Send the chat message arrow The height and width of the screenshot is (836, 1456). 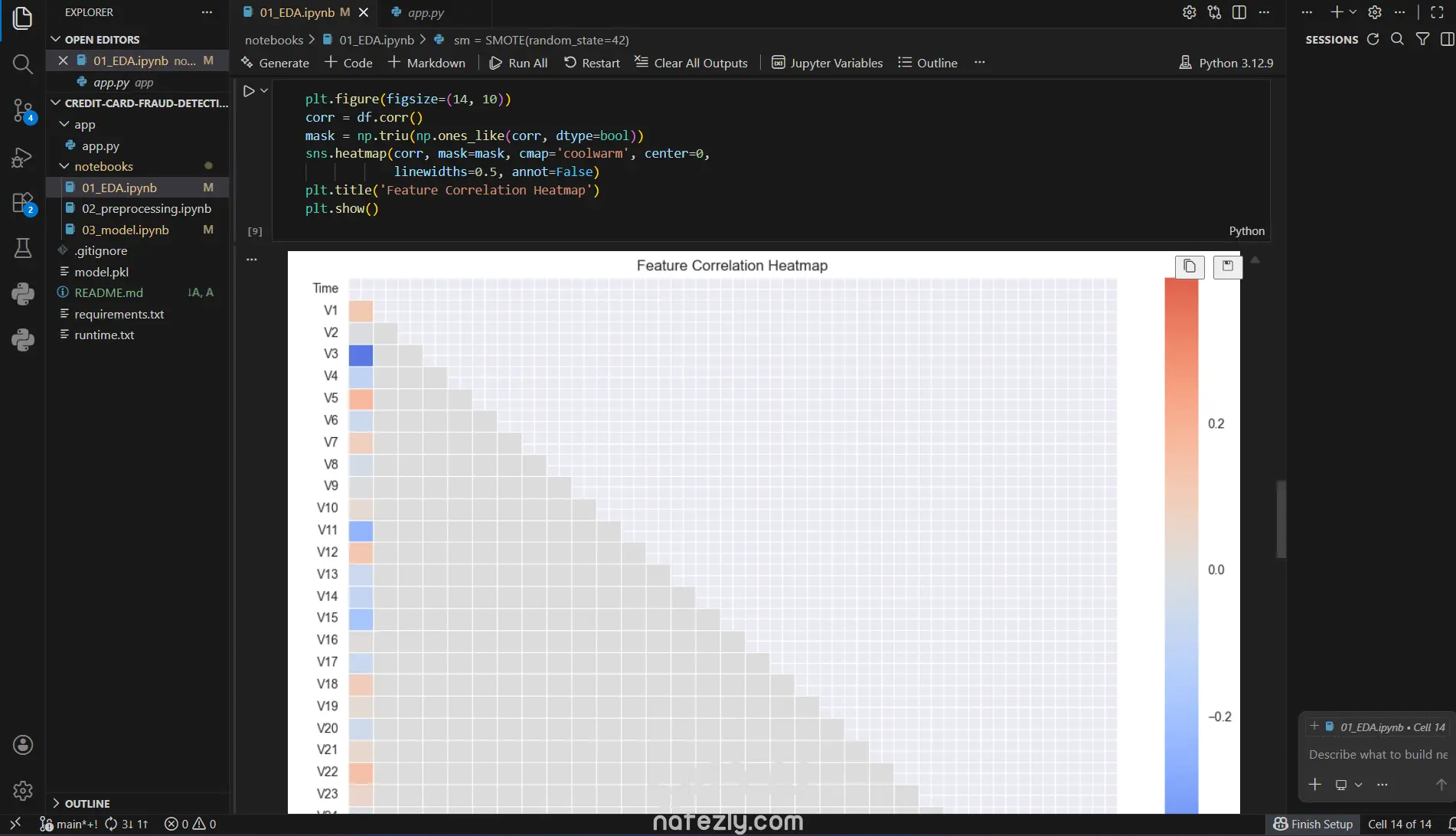(1441, 785)
